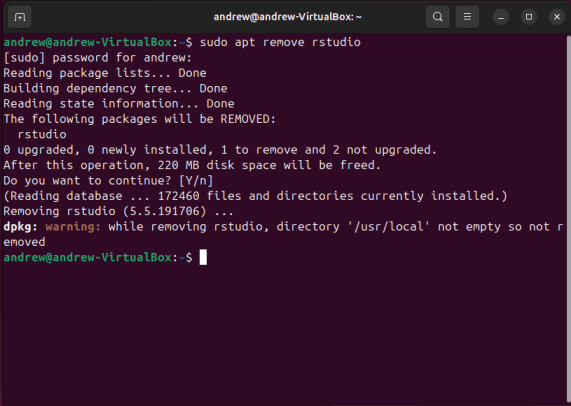Click the indented 'rstudio' package name
The image size is (571, 406).
pos(42,134)
